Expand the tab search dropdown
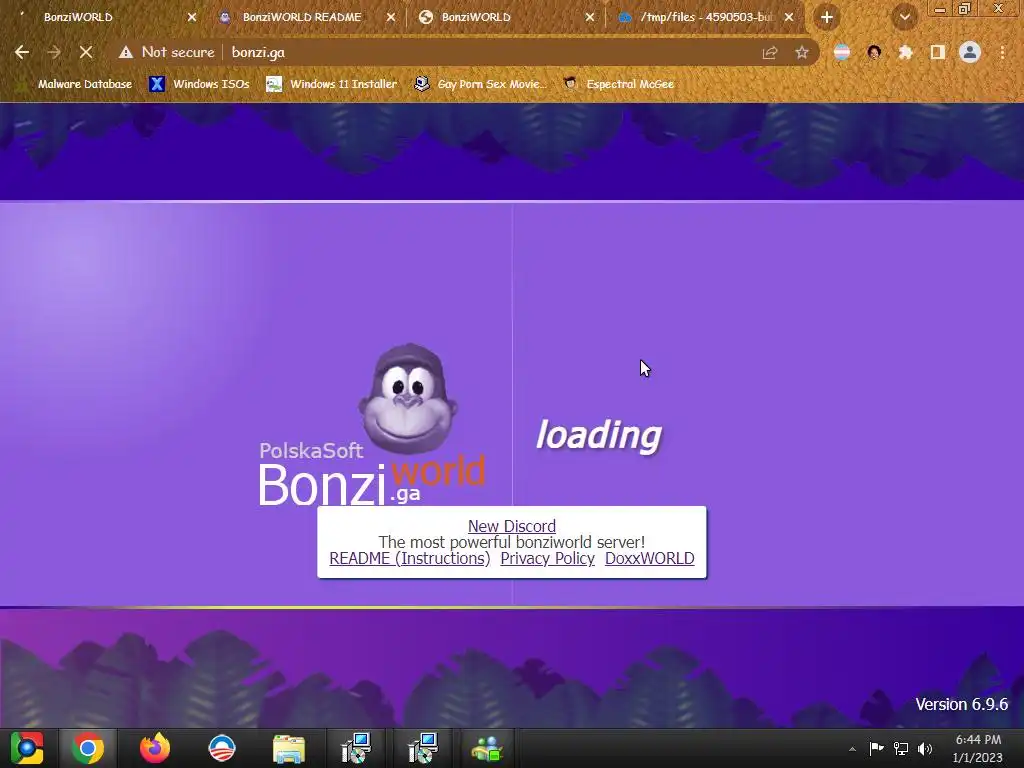This screenshot has width=1024, height=768. click(x=904, y=18)
